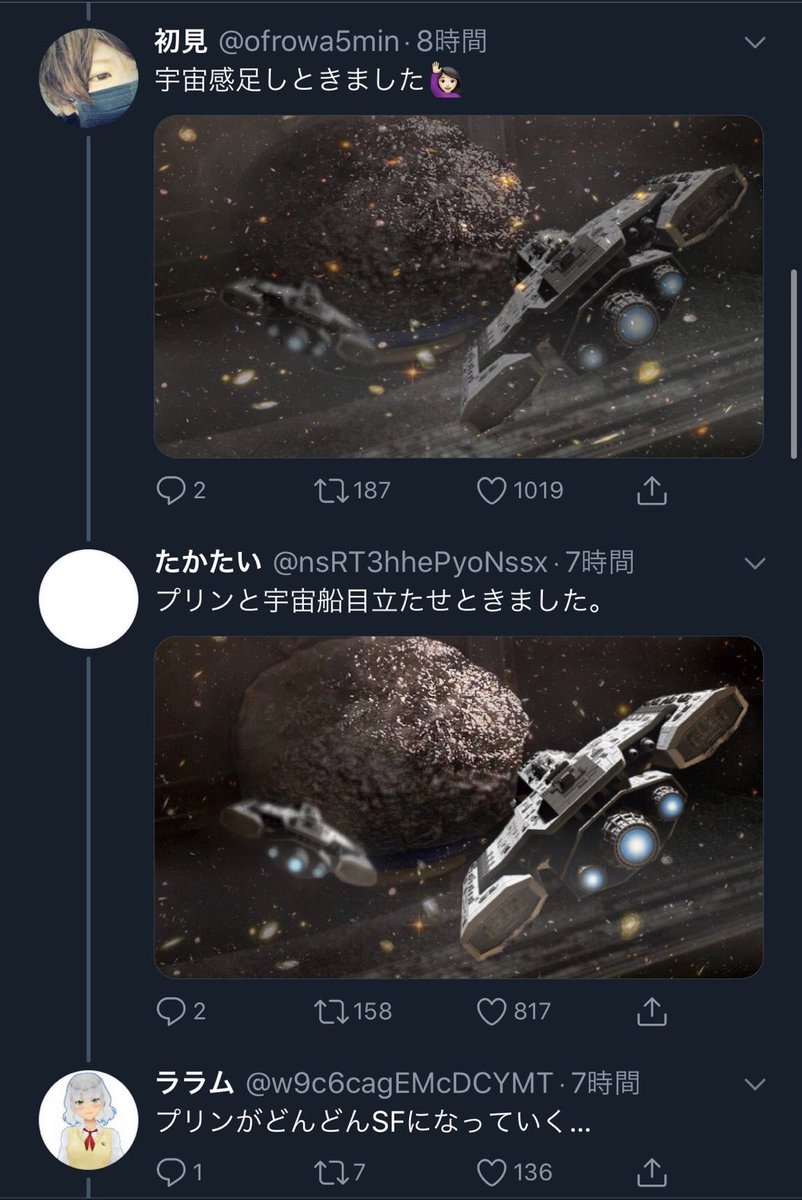
Task: Retweet たかたい's tweet with 158 retweets
Action: click(328, 1011)
